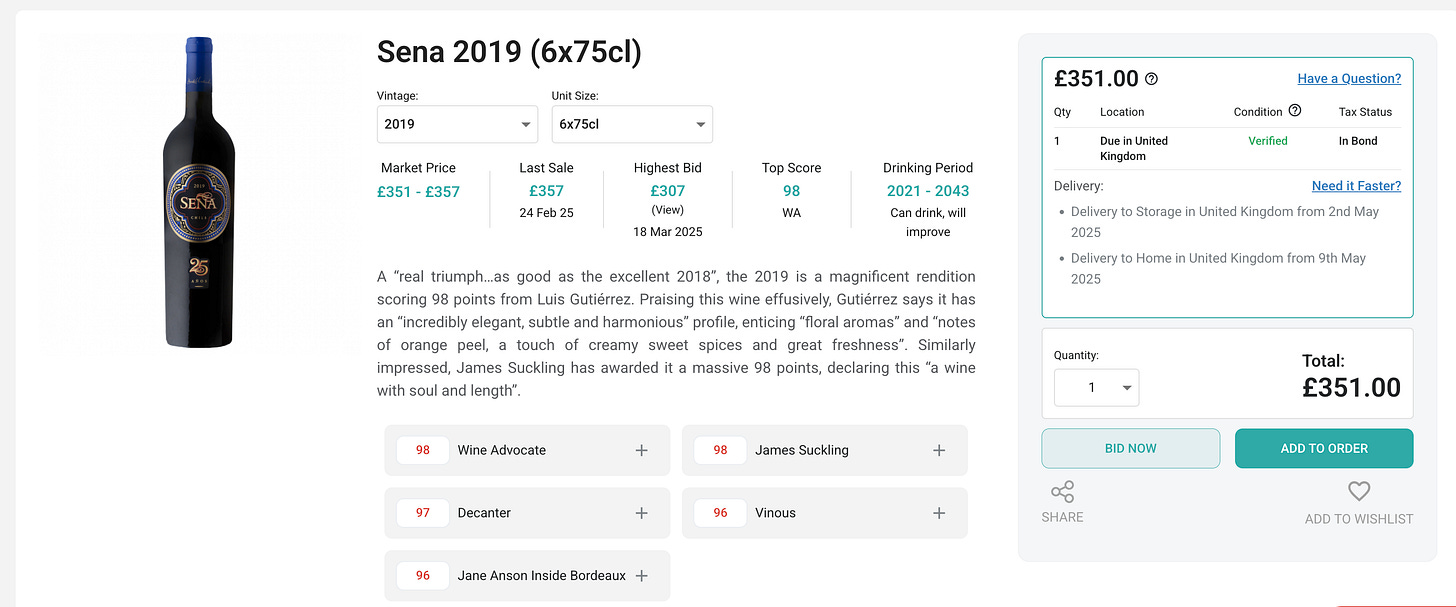Open the Need it Faster link

1356,186
